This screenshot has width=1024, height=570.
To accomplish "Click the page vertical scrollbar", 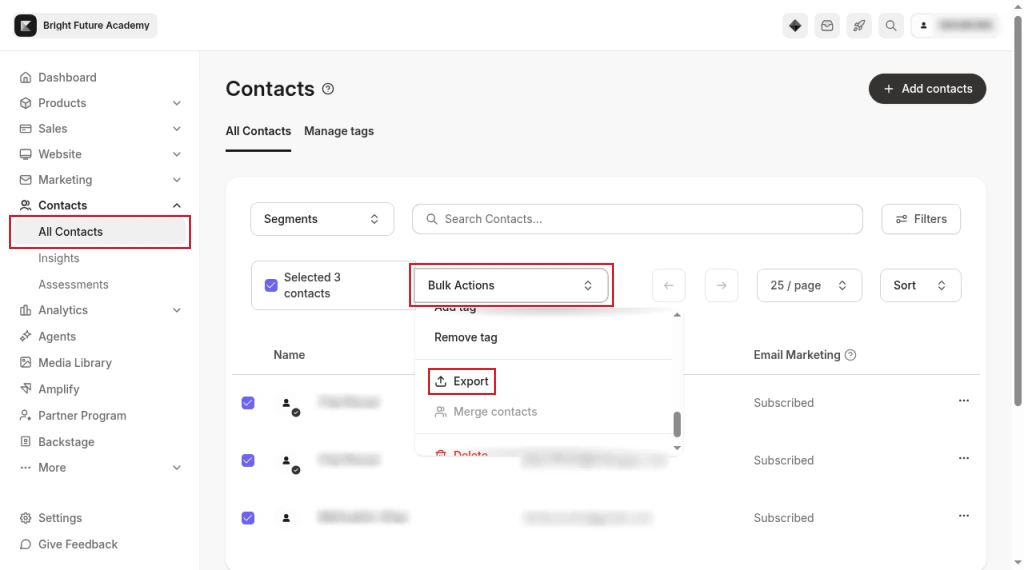I will (1018, 209).
